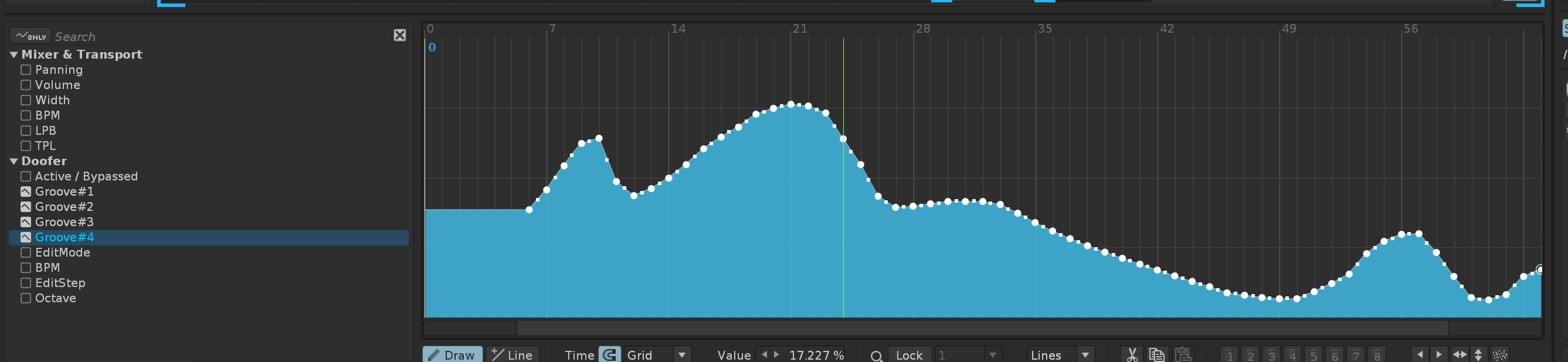1568x362 pixels.
Task: Click the magnifier zoom icon
Action: click(x=876, y=356)
